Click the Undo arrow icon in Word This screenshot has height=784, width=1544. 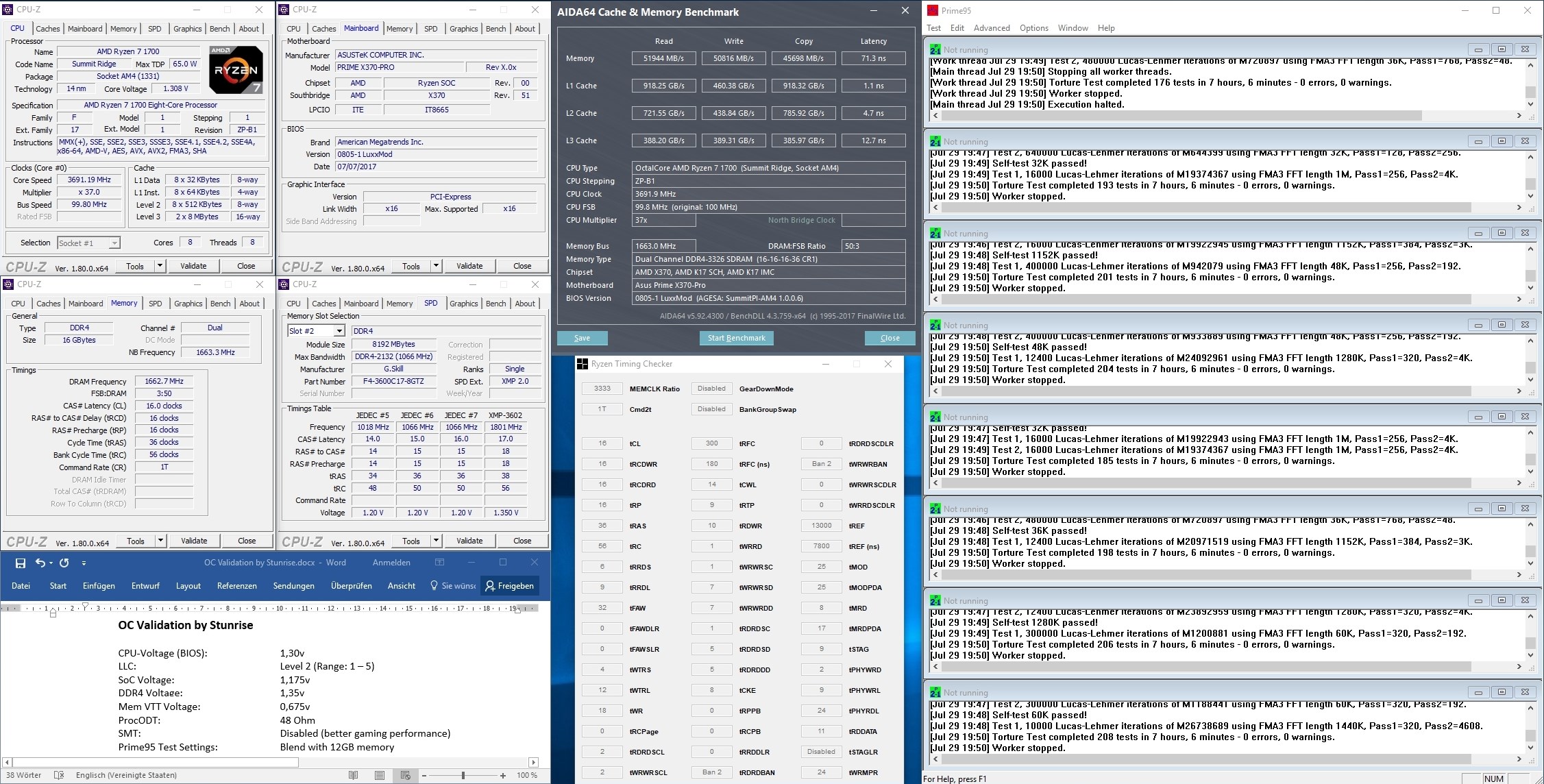click(40, 563)
